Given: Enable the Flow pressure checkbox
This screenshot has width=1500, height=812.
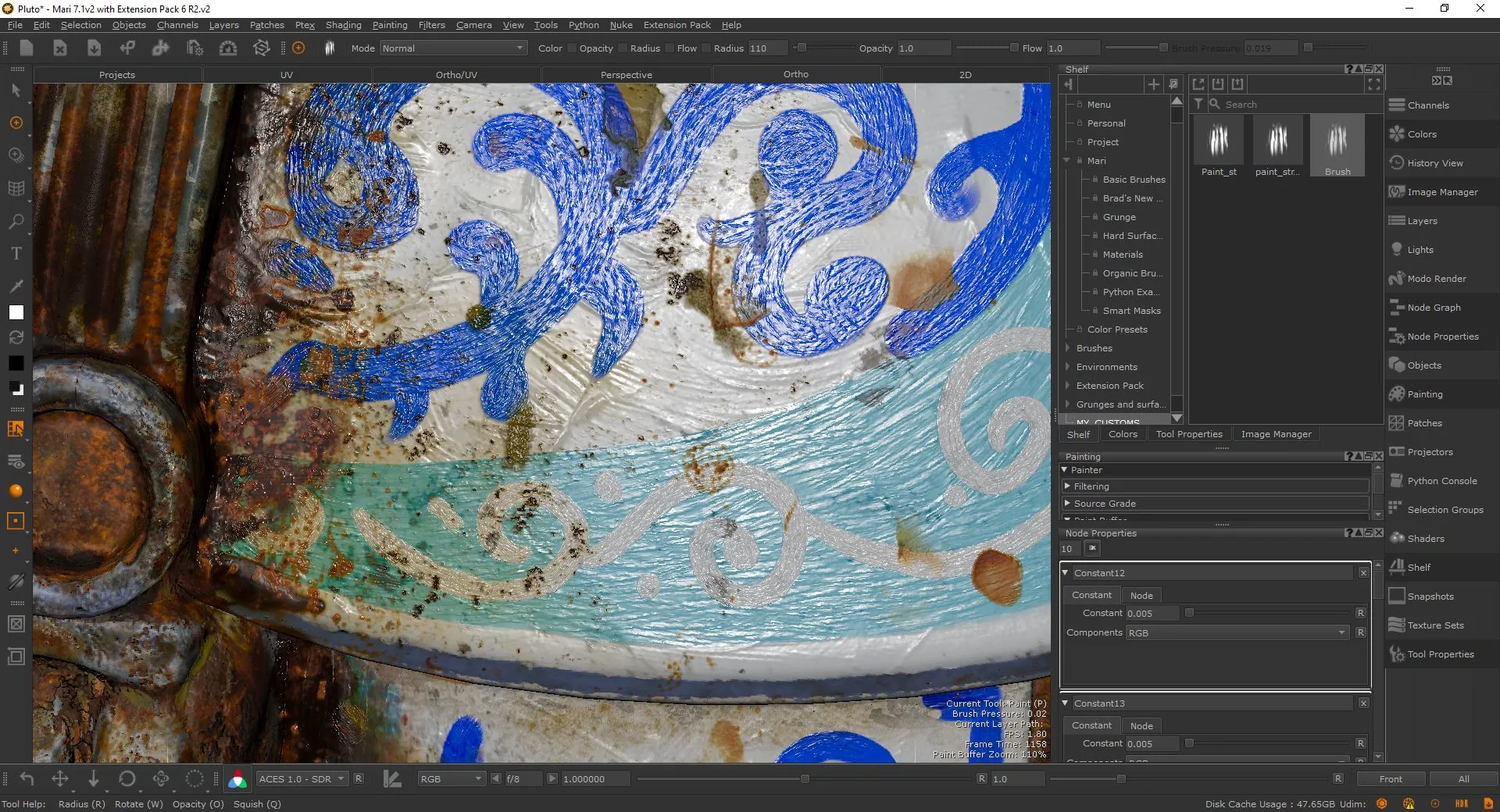Looking at the screenshot, I should coord(706,48).
